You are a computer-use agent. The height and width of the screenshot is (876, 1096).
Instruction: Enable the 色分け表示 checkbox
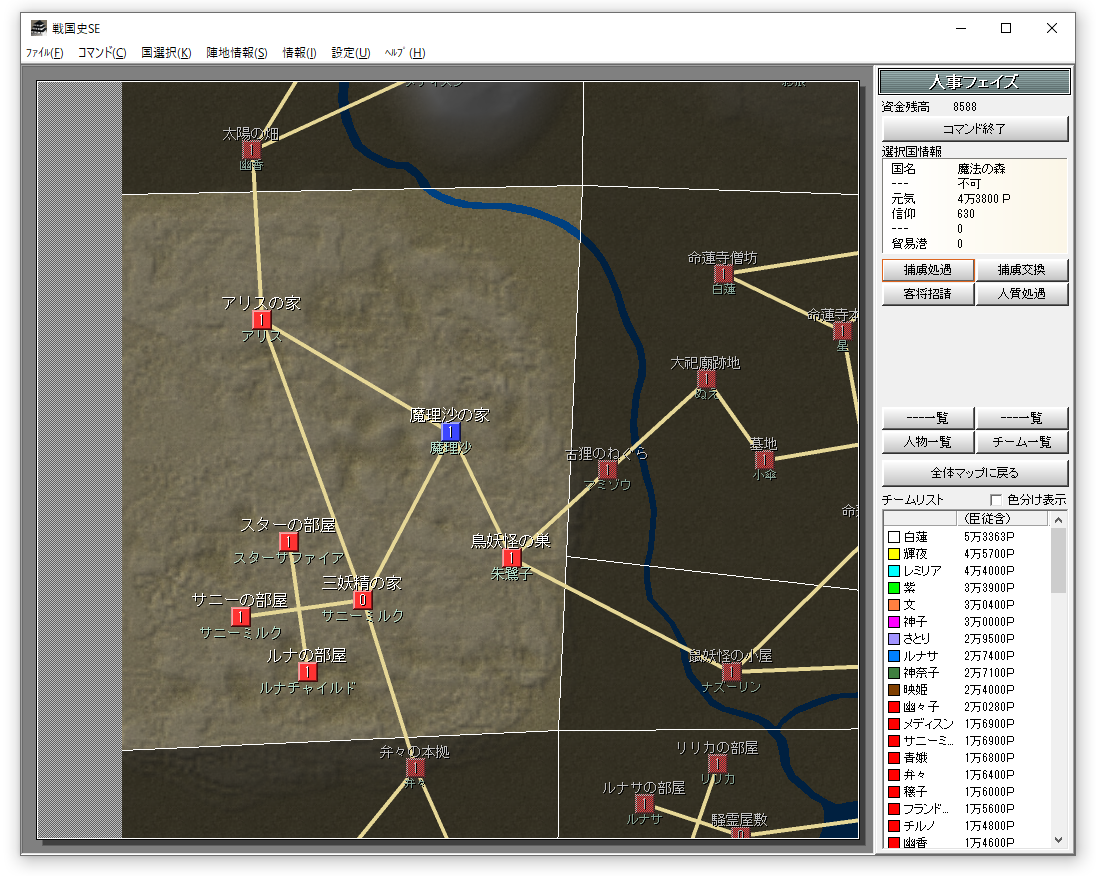(x=996, y=500)
